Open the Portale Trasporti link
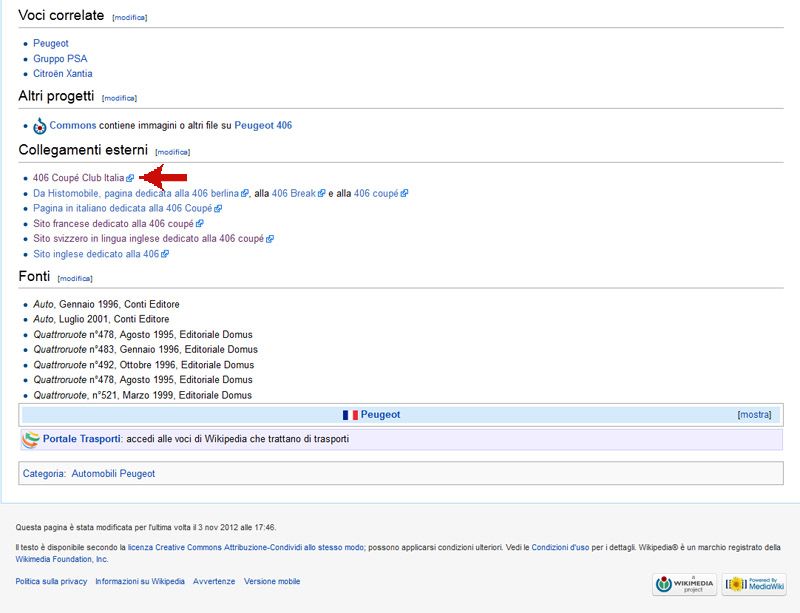Screen dimensions: 800x613 click(82, 439)
